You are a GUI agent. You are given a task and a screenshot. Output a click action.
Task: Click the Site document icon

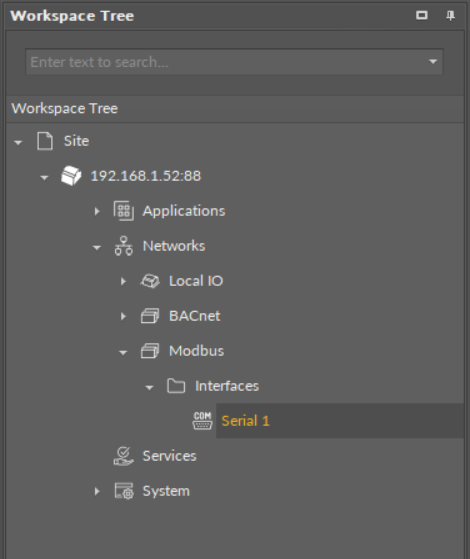point(45,141)
